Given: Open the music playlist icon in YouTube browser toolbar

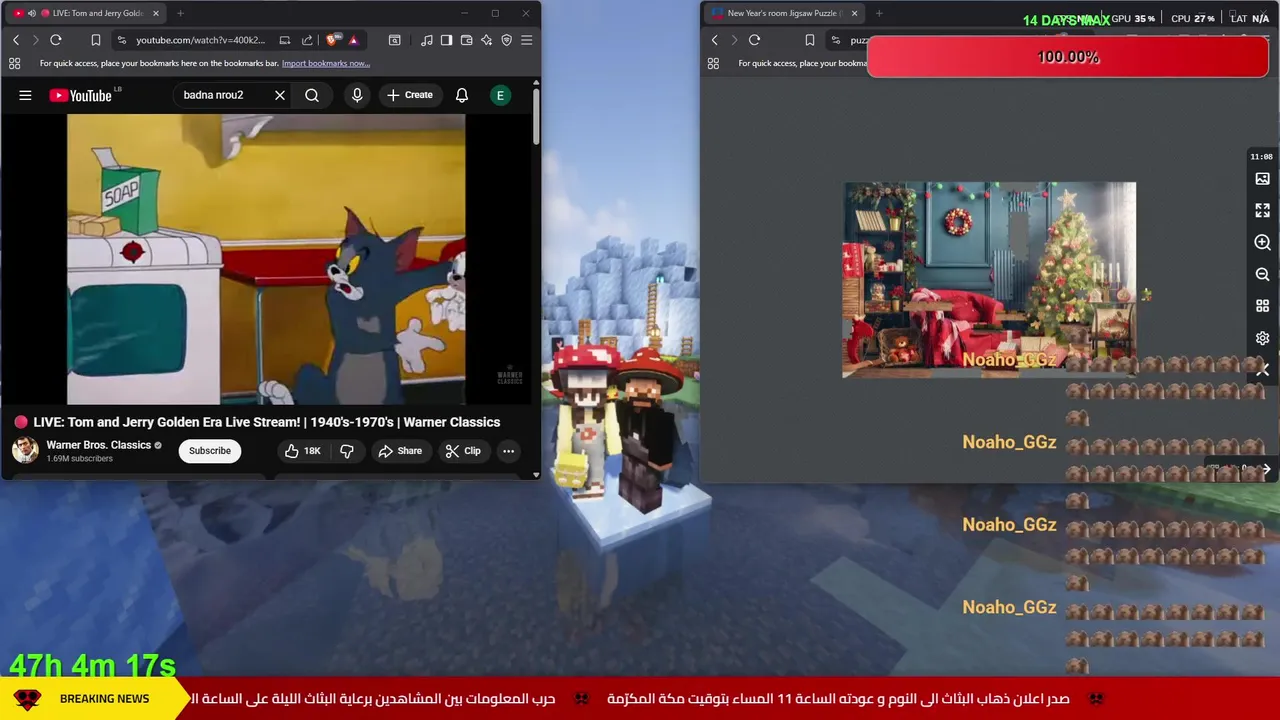Looking at the screenshot, I should point(427,40).
